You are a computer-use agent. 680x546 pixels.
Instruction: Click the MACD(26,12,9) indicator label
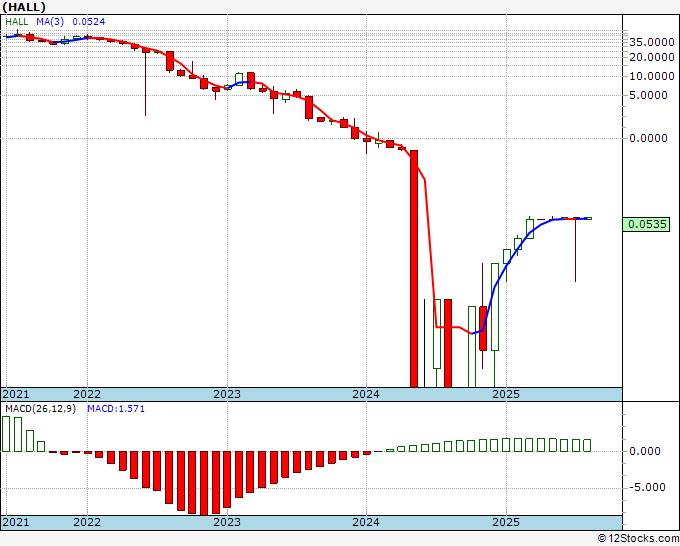[x=40, y=409]
